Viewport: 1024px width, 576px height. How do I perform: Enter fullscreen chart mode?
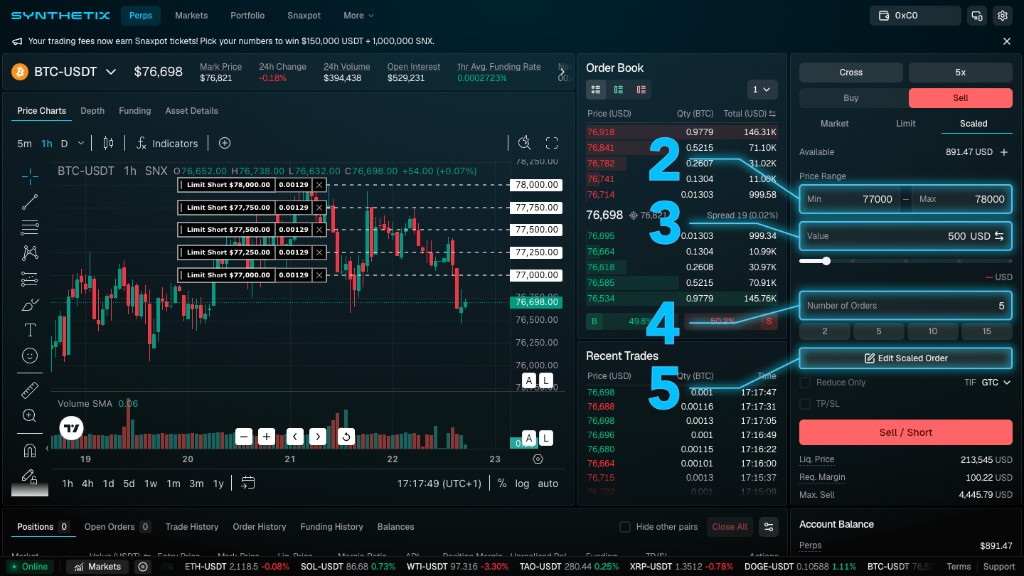(552, 143)
